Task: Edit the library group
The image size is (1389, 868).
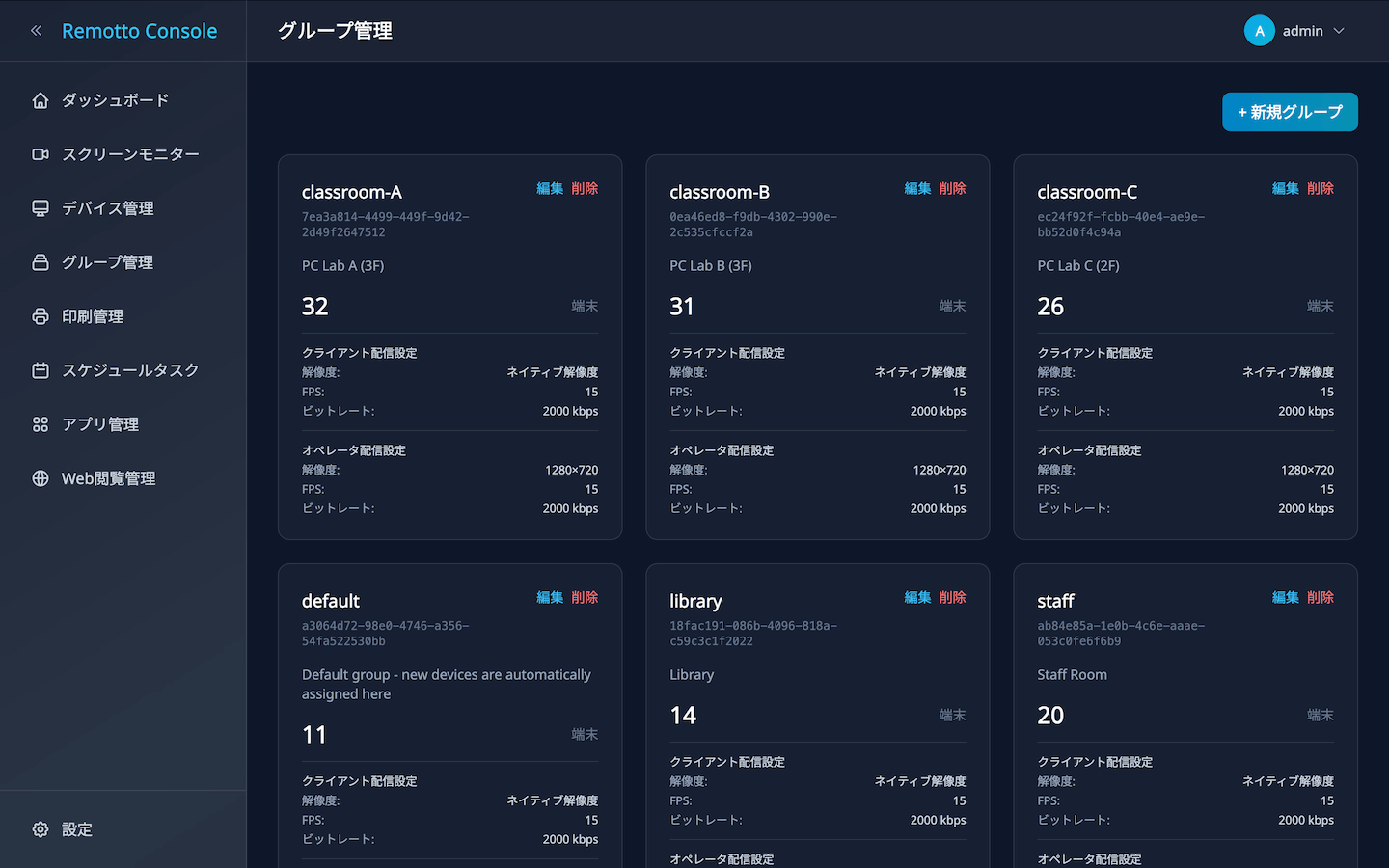Action: [917, 597]
